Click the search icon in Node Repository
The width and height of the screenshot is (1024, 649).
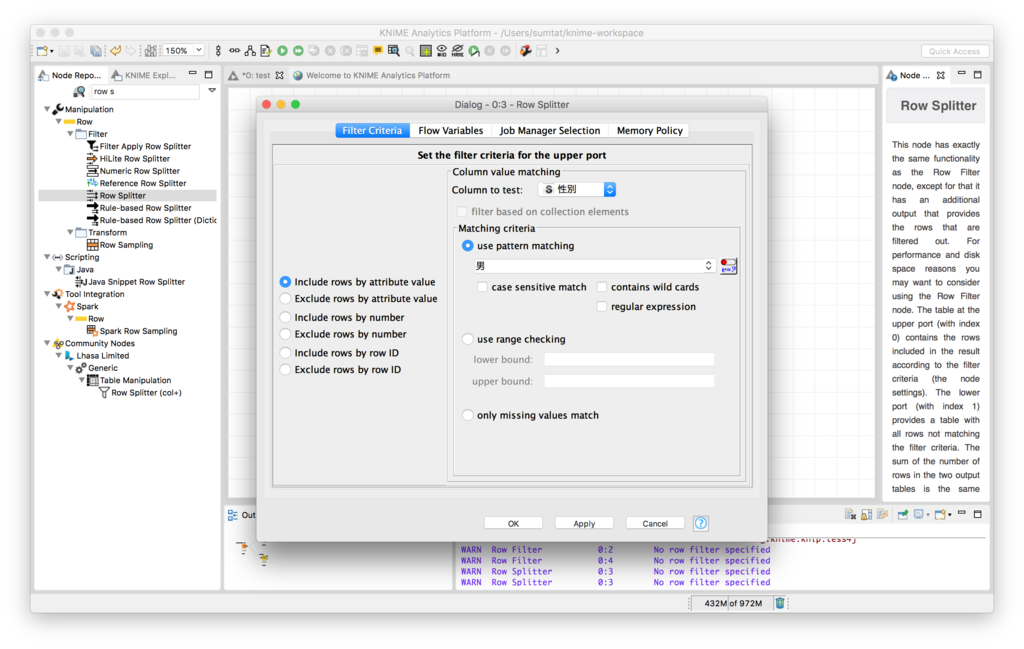(79, 91)
